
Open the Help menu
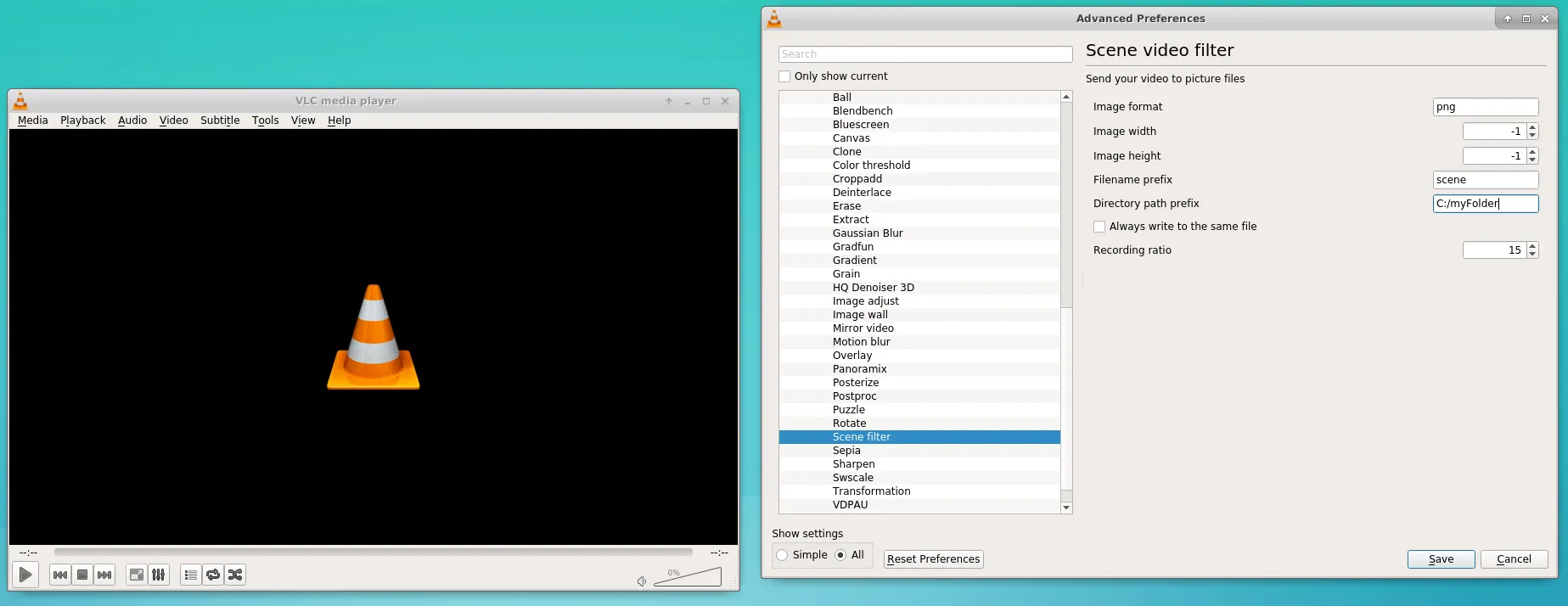click(340, 121)
